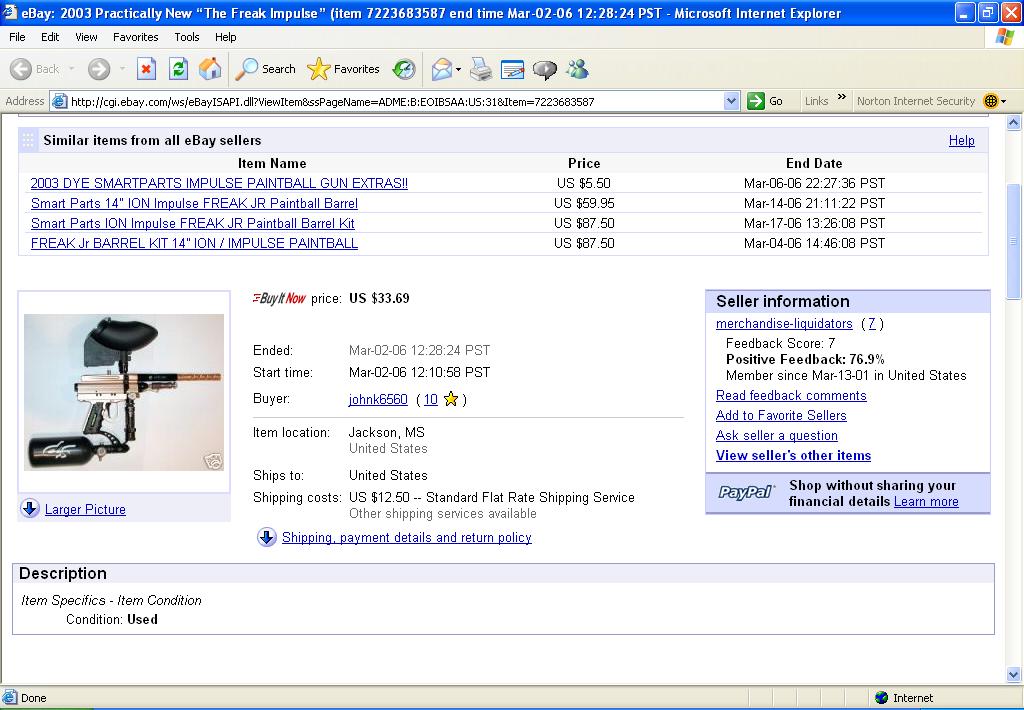Image resolution: width=1024 pixels, height=710 pixels.
Task: Open Smart Parts 14" ION Impulse Barrel link
Action: 194,203
